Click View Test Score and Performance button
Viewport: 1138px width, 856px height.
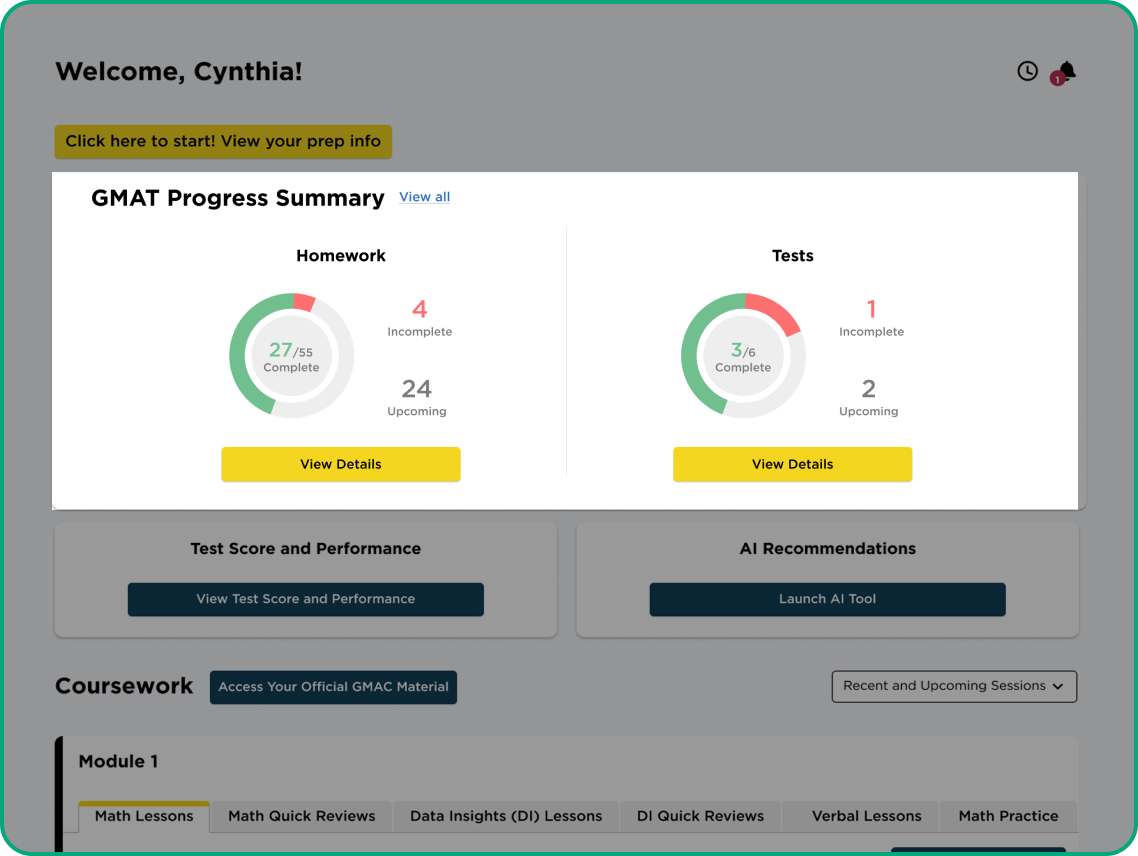point(305,599)
